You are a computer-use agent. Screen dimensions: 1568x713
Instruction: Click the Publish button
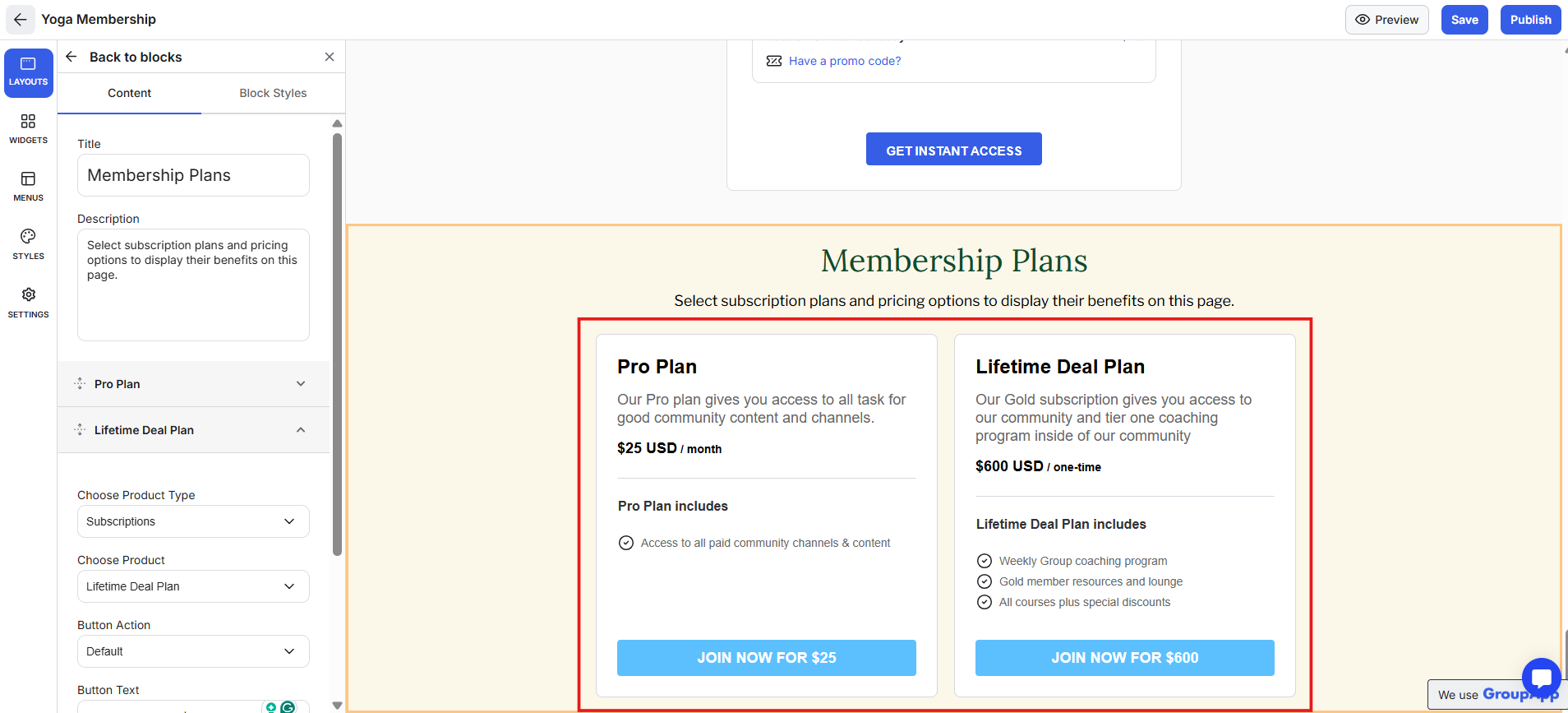(1530, 20)
